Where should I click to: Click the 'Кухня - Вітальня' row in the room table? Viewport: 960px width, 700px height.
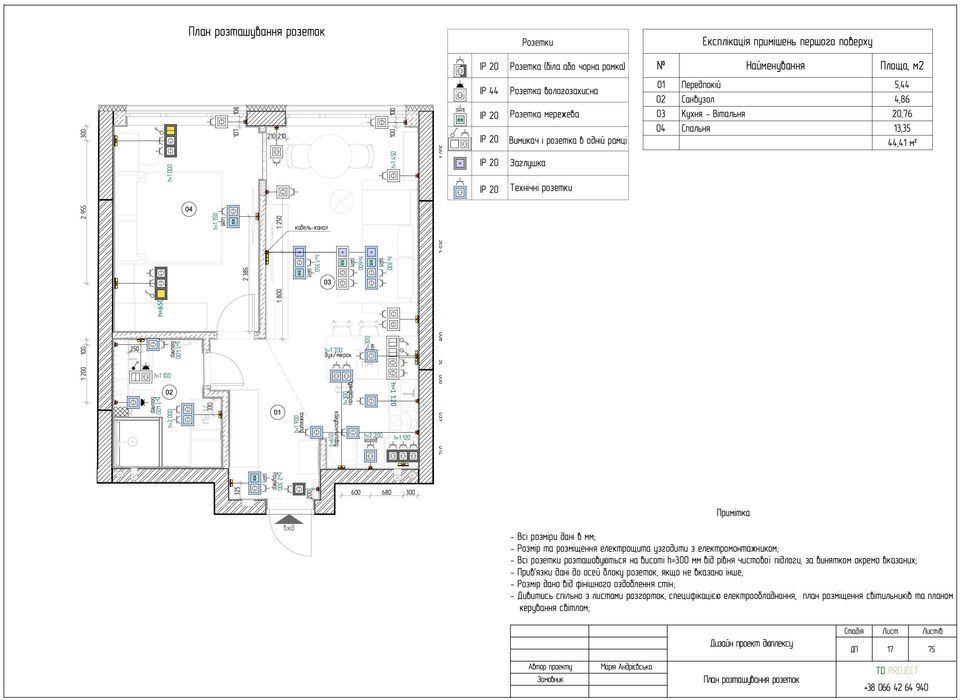(x=787, y=114)
